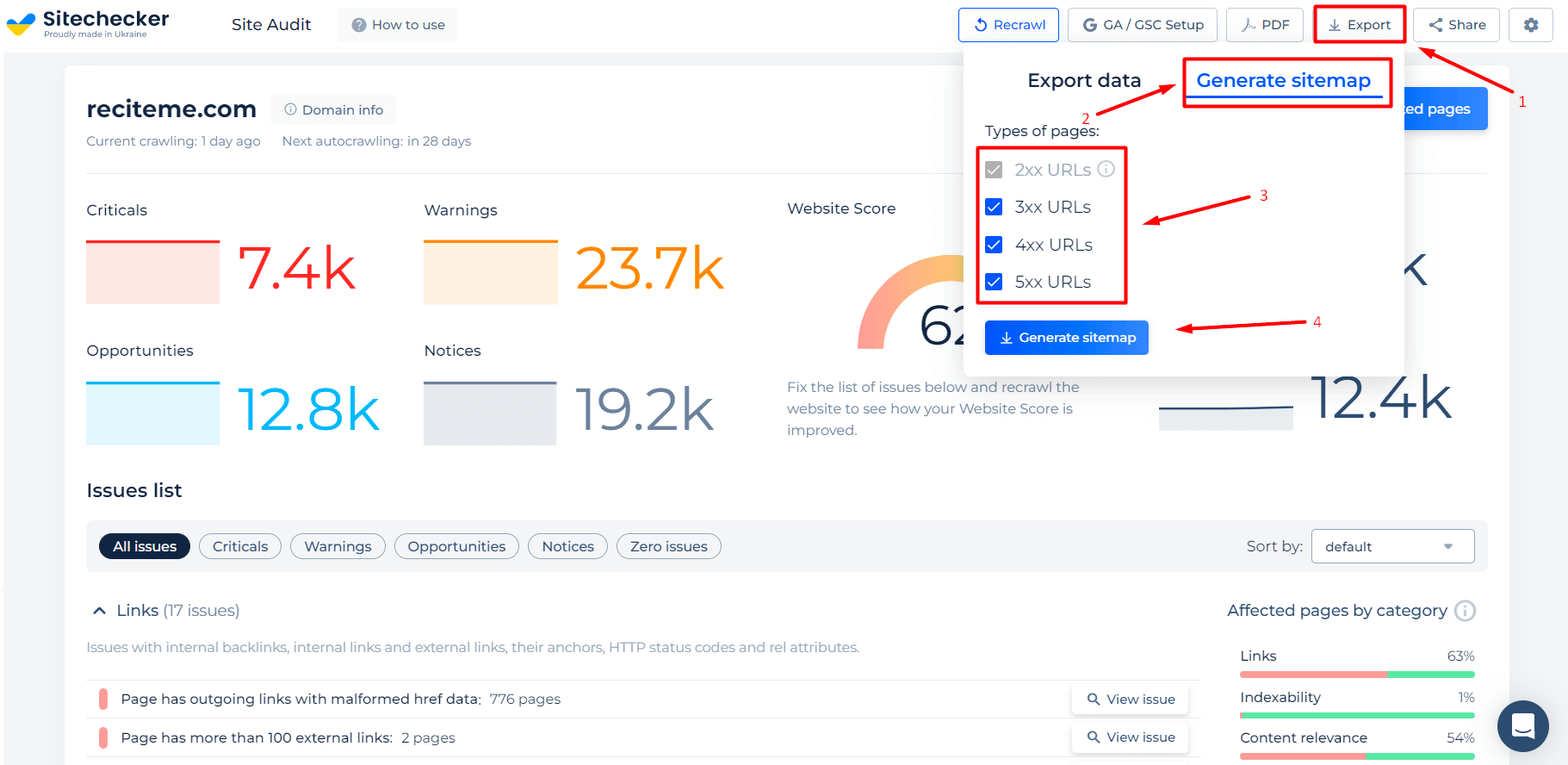Click the Content relevance 54% category bar
This screenshot has width=1568, height=765.
tap(1357, 756)
